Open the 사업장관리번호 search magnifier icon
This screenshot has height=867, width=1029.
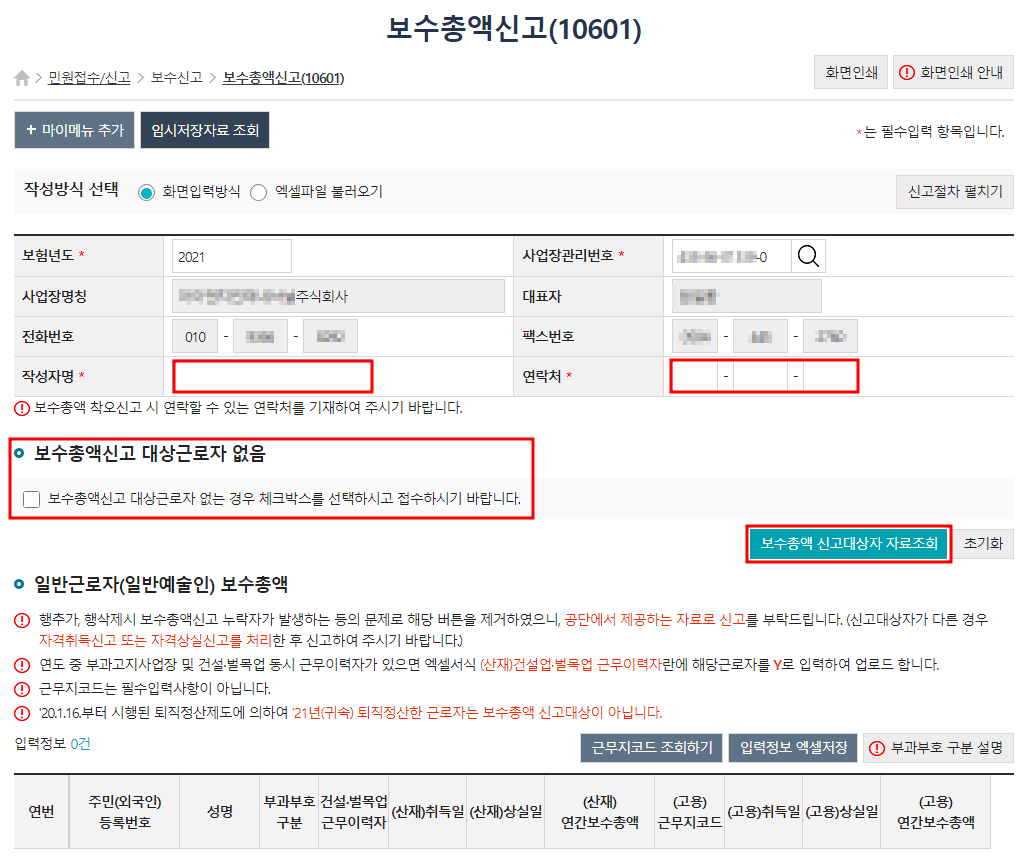pos(808,256)
